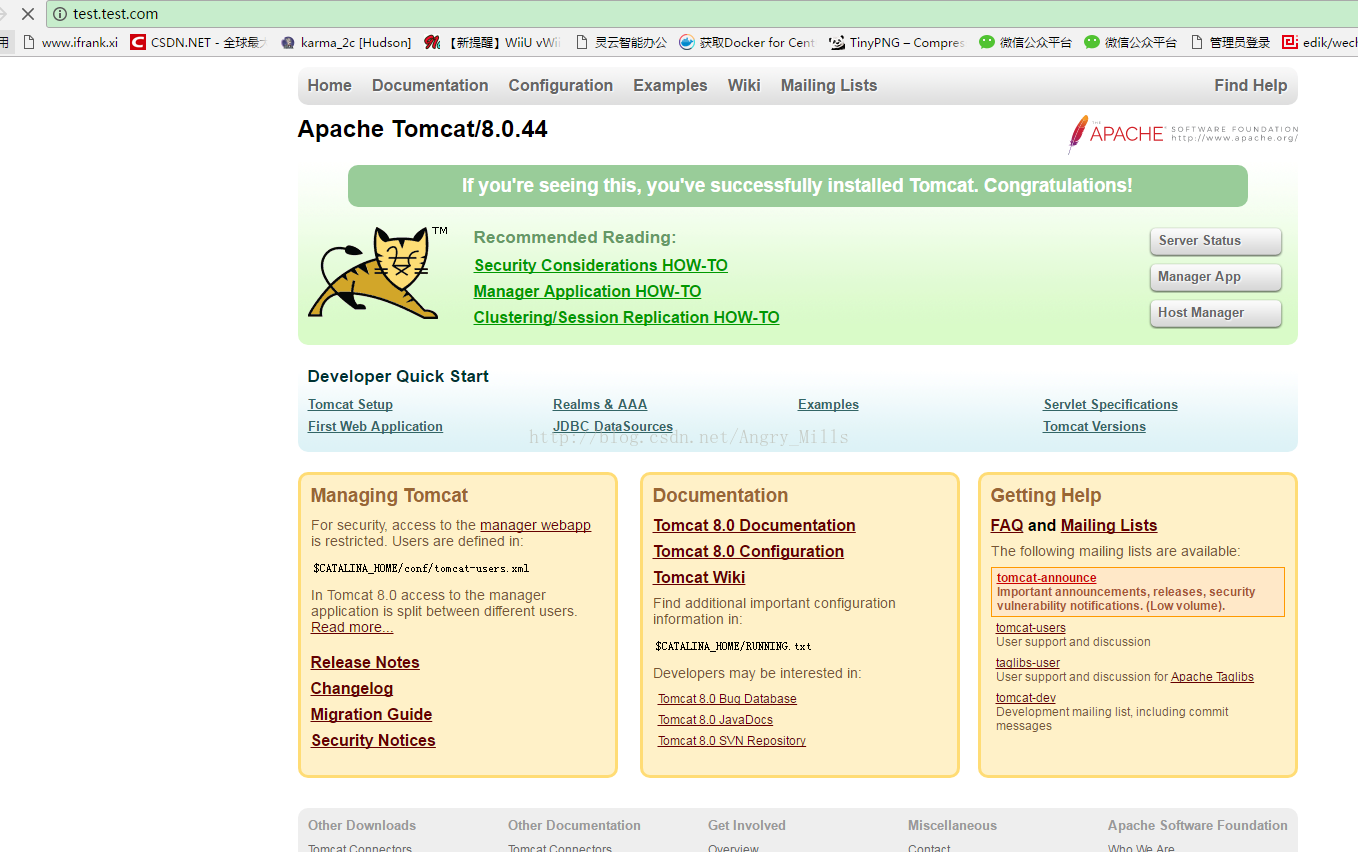Open Mailing Lists link in Getting Help

(1109, 526)
